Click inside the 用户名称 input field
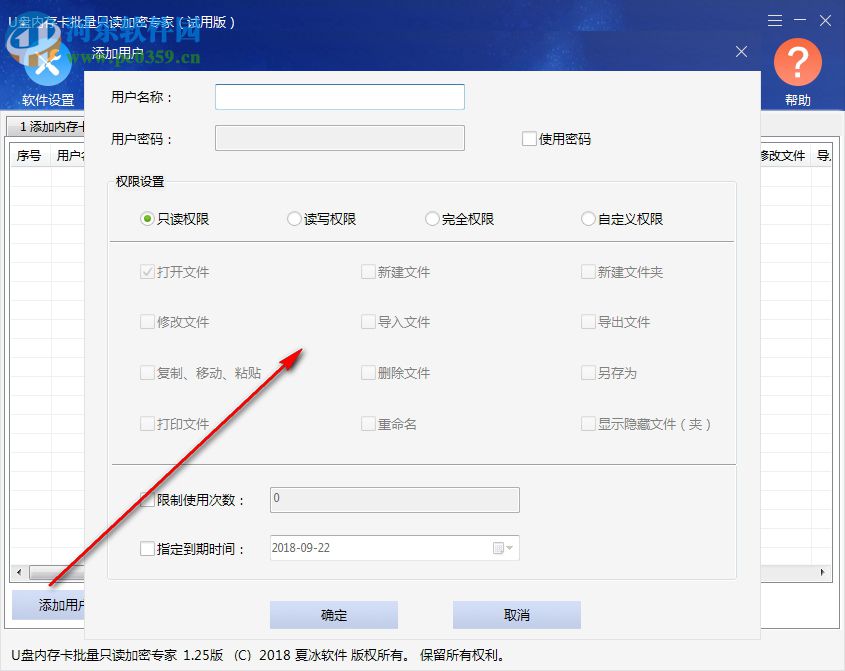 coord(339,97)
